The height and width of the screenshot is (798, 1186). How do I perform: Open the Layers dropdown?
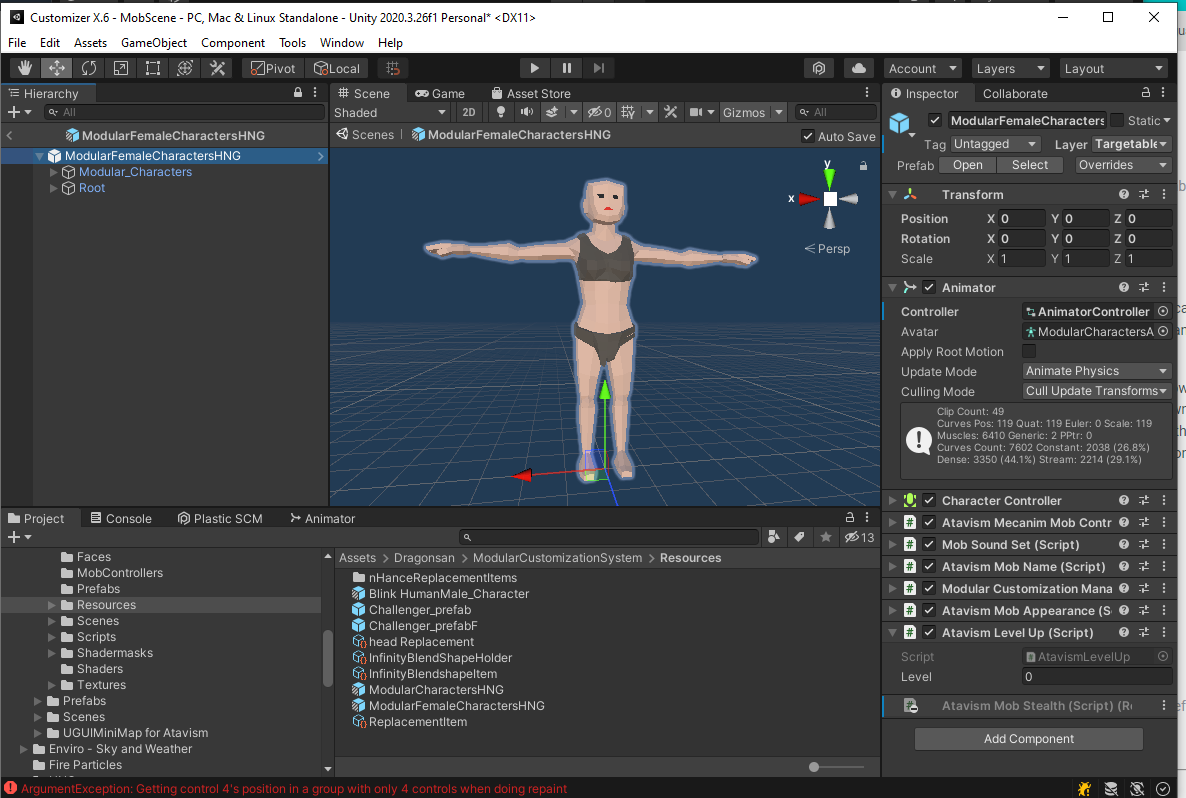(x=1010, y=68)
